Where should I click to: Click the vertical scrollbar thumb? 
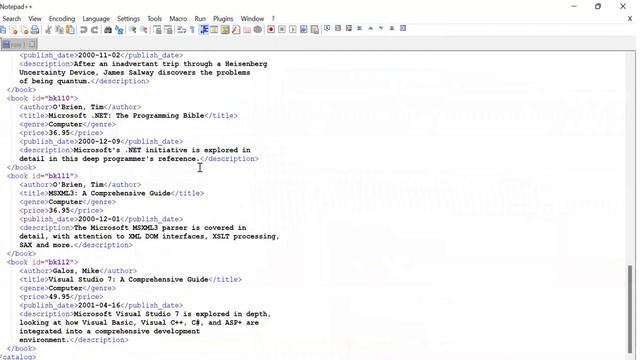coord(630,309)
